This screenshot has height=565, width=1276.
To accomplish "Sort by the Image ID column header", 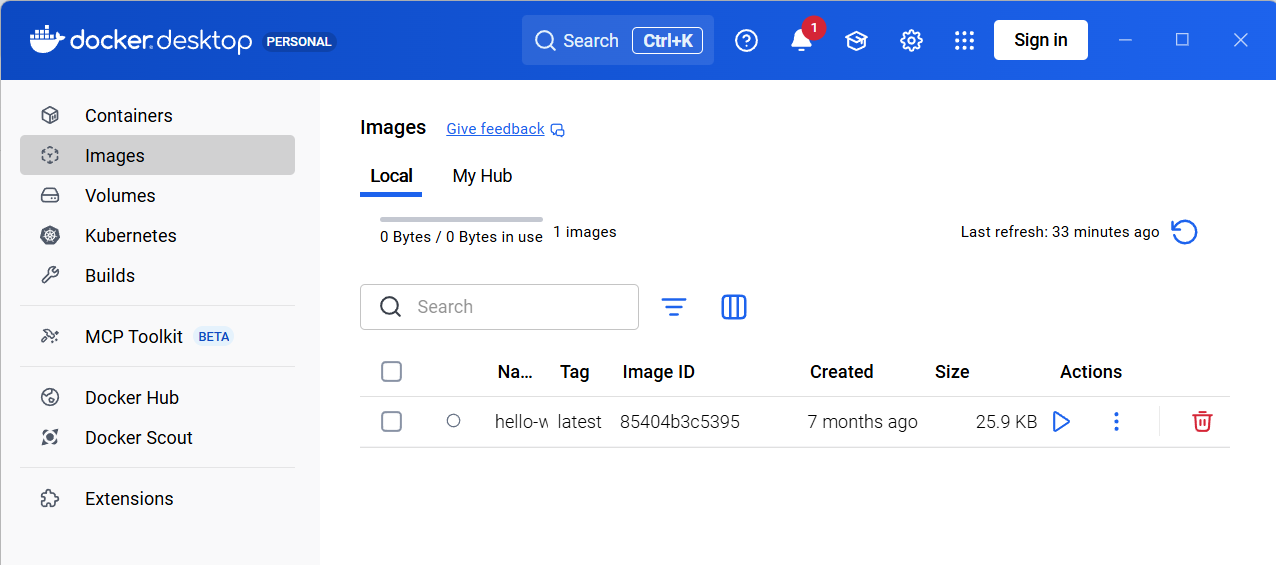I will tap(658, 372).
